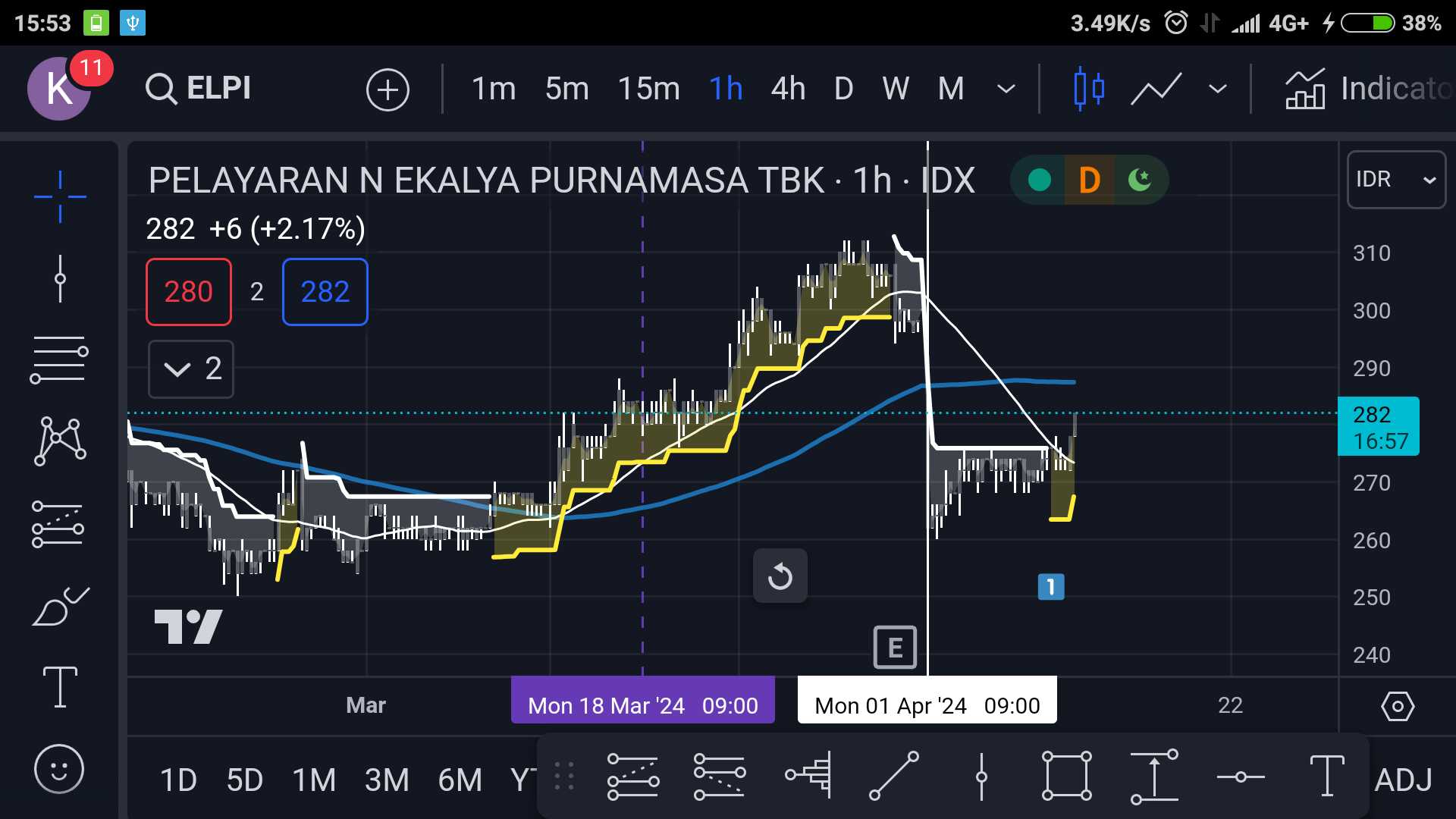Select the crosshair tool in left sidebar
Viewport: 1456px width, 819px height.
[x=59, y=196]
